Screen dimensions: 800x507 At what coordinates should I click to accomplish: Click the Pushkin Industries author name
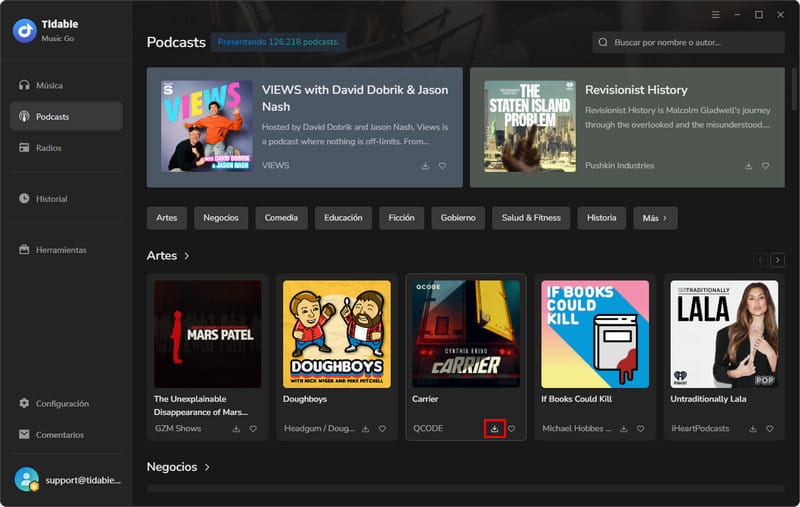click(x=619, y=166)
